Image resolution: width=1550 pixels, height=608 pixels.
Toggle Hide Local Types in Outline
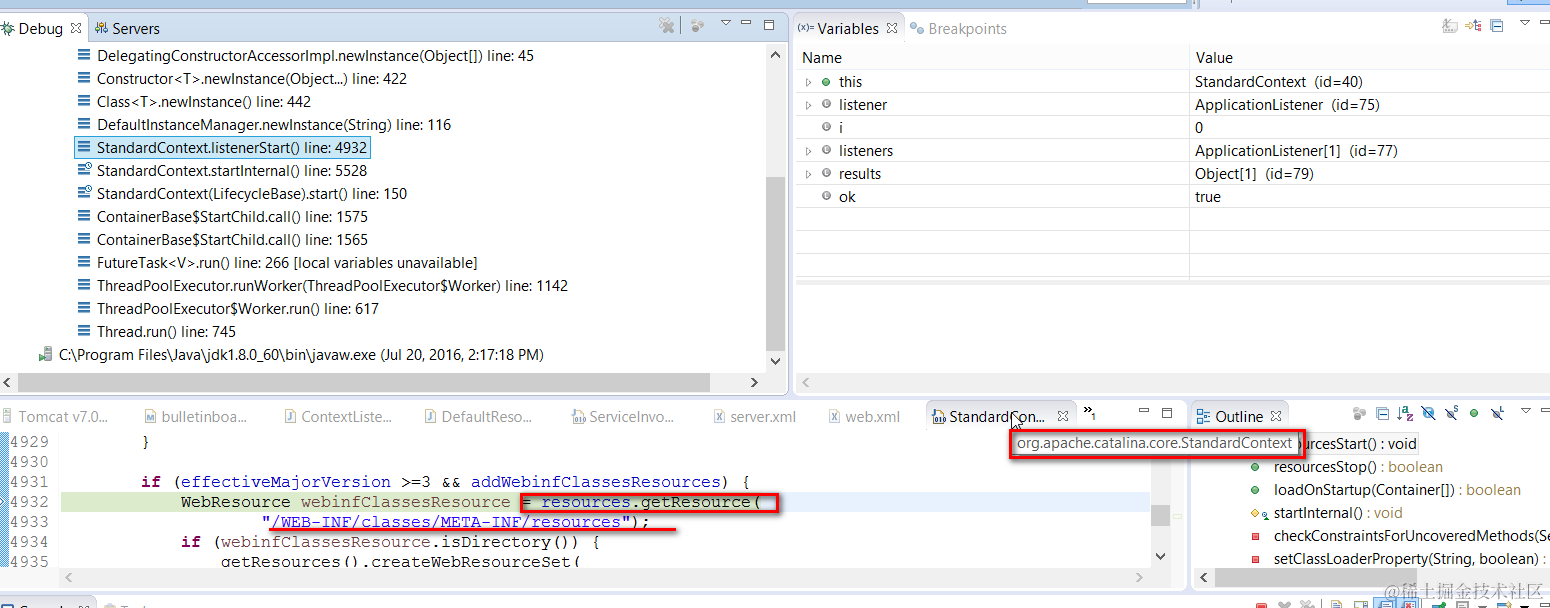[1497, 413]
